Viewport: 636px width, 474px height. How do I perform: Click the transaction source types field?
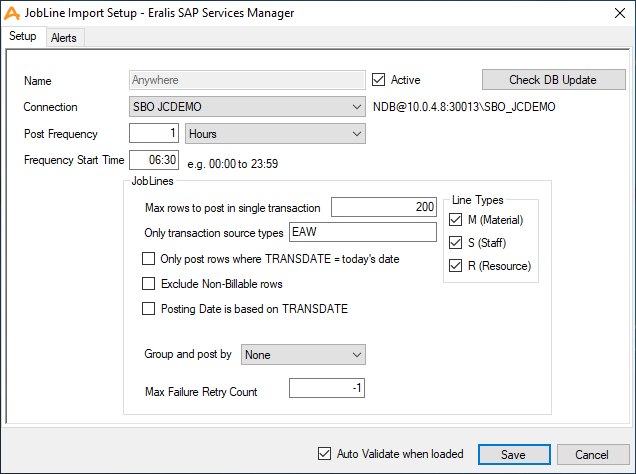point(362,232)
